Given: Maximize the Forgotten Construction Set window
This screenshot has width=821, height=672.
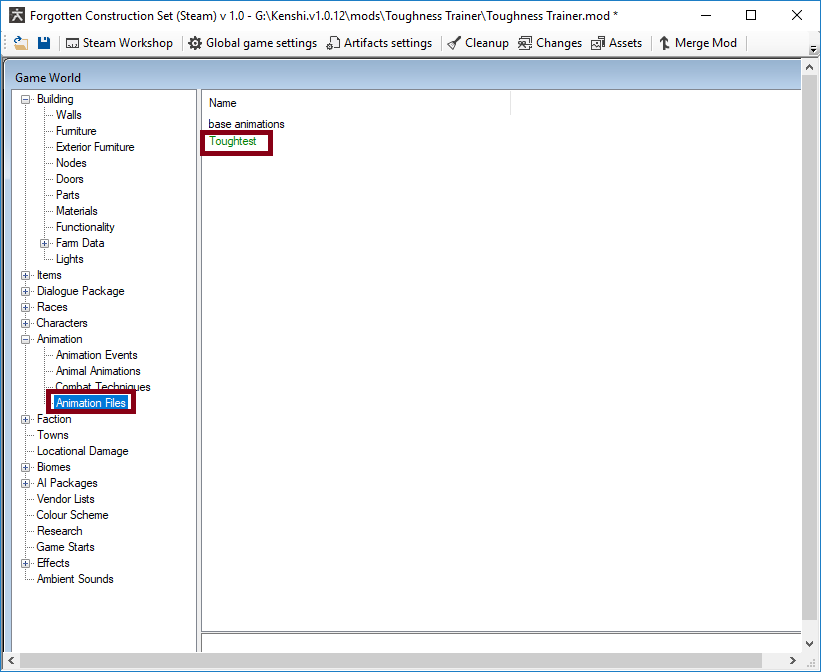Looking at the screenshot, I should (751, 15).
